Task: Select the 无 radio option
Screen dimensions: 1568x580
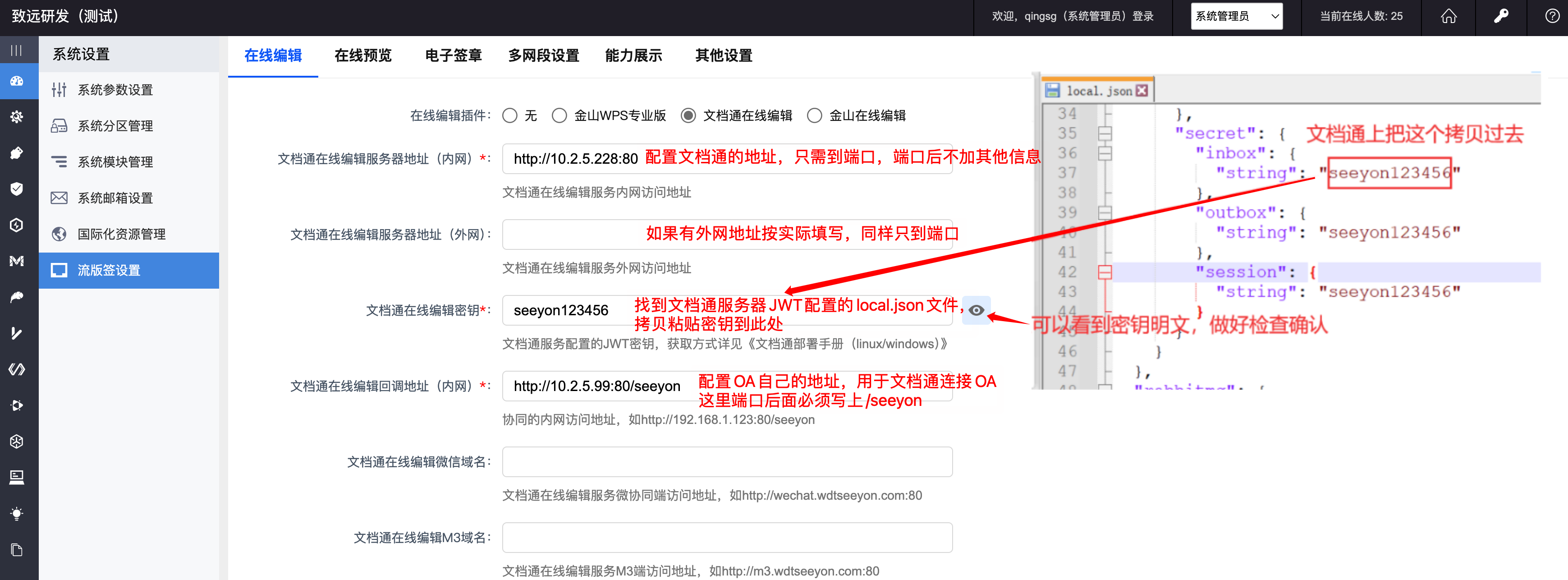Action: 510,116
